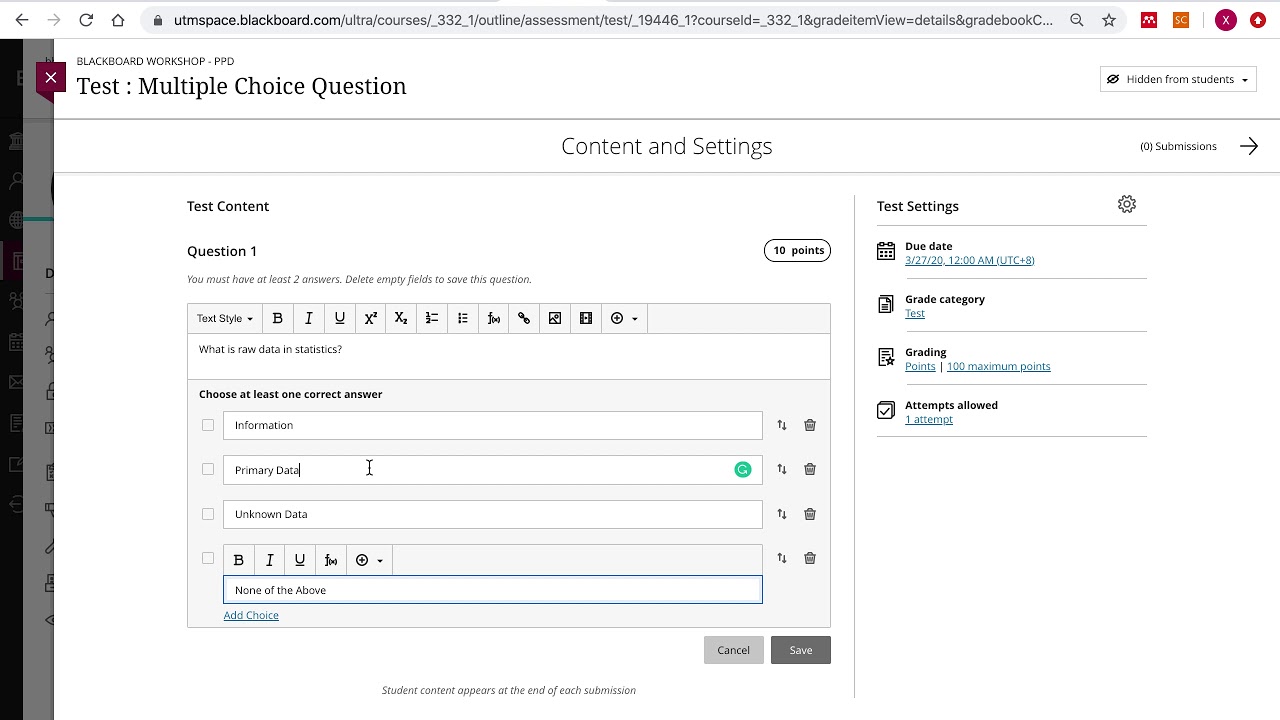1280x720 pixels.
Task: Reorder the 'Unknown Data' answer choice
Action: point(782,514)
